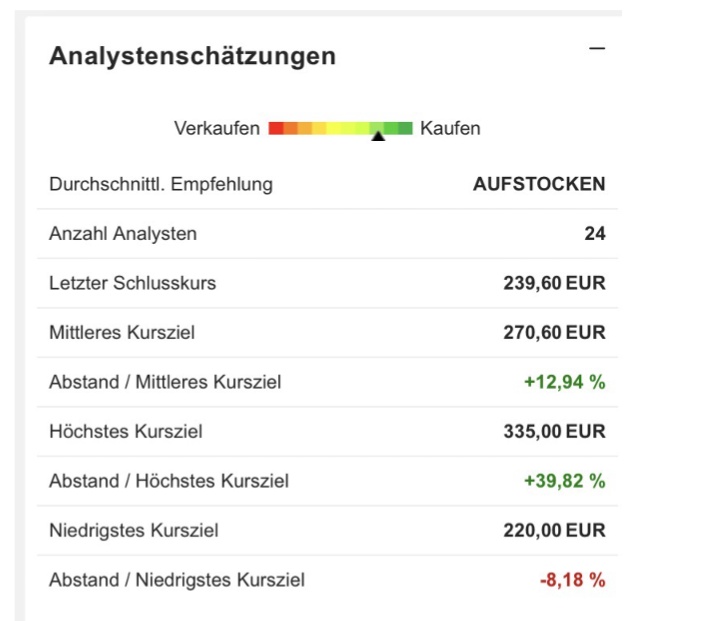The height and width of the screenshot is (621, 702).
Task: Click the 239,60 EUR closing price
Action: pyautogui.click(x=554, y=283)
